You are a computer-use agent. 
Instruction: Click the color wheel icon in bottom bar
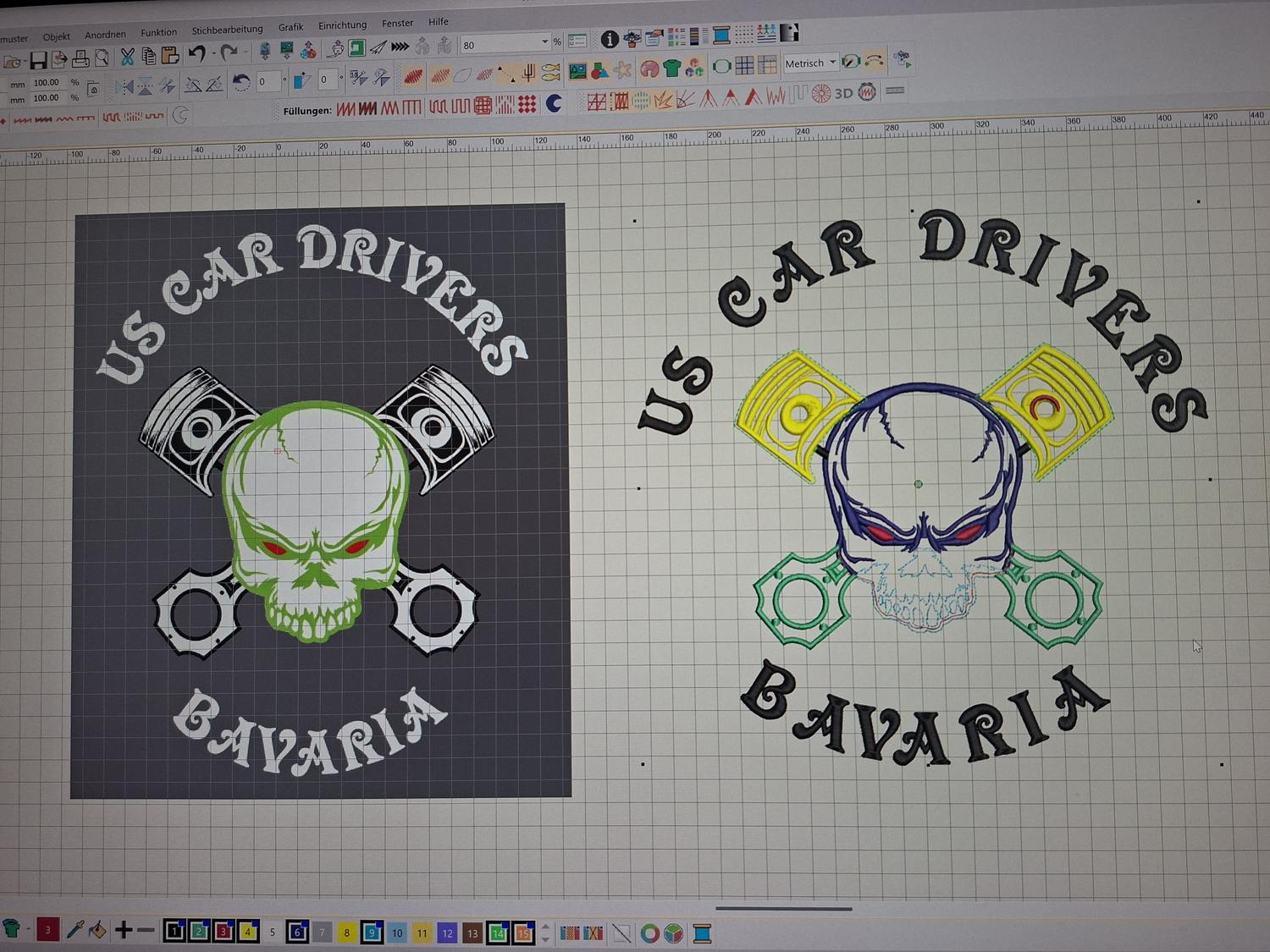point(649,933)
